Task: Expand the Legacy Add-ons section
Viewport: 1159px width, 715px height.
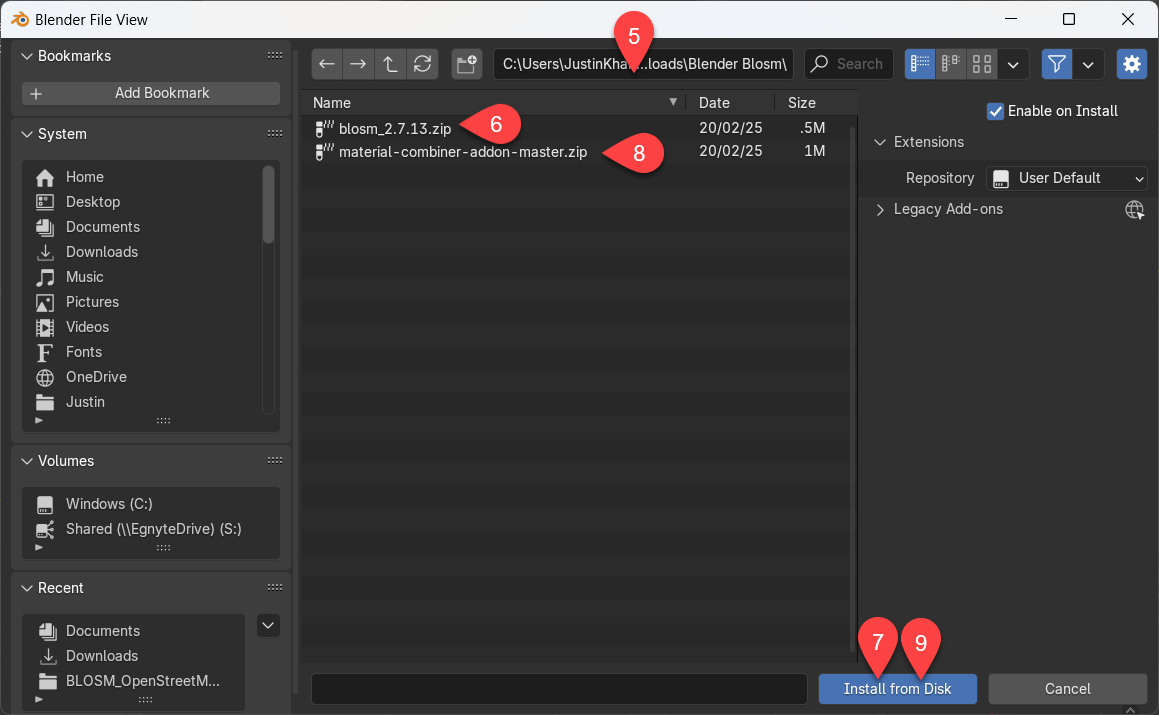Action: pyautogui.click(x=880, y=210)
